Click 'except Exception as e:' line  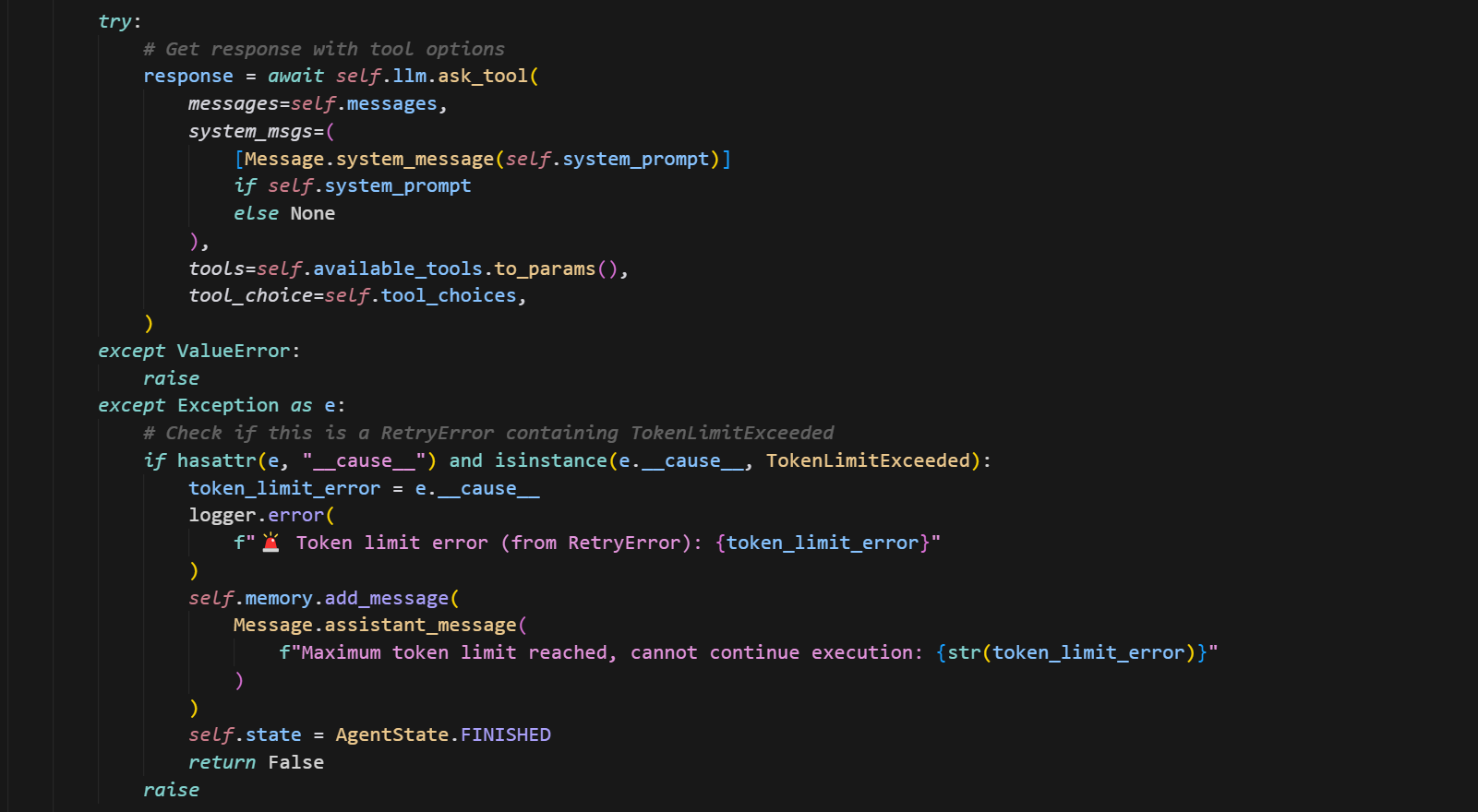(x=222, y=405)
